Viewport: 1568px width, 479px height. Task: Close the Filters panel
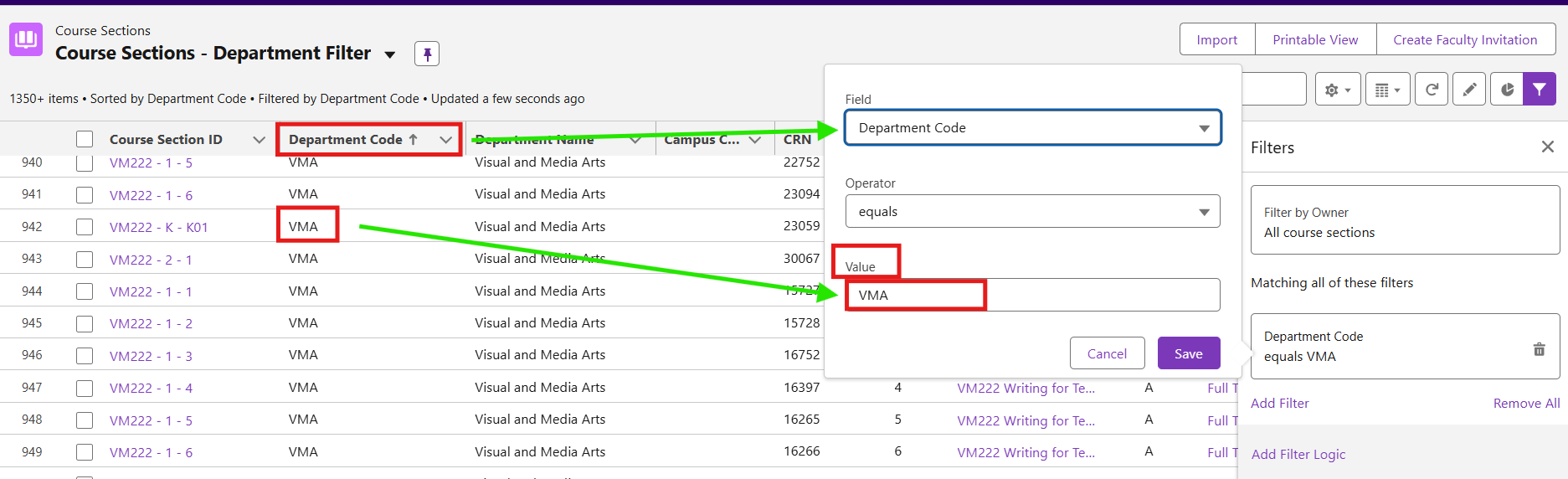tap(1548, 147)
